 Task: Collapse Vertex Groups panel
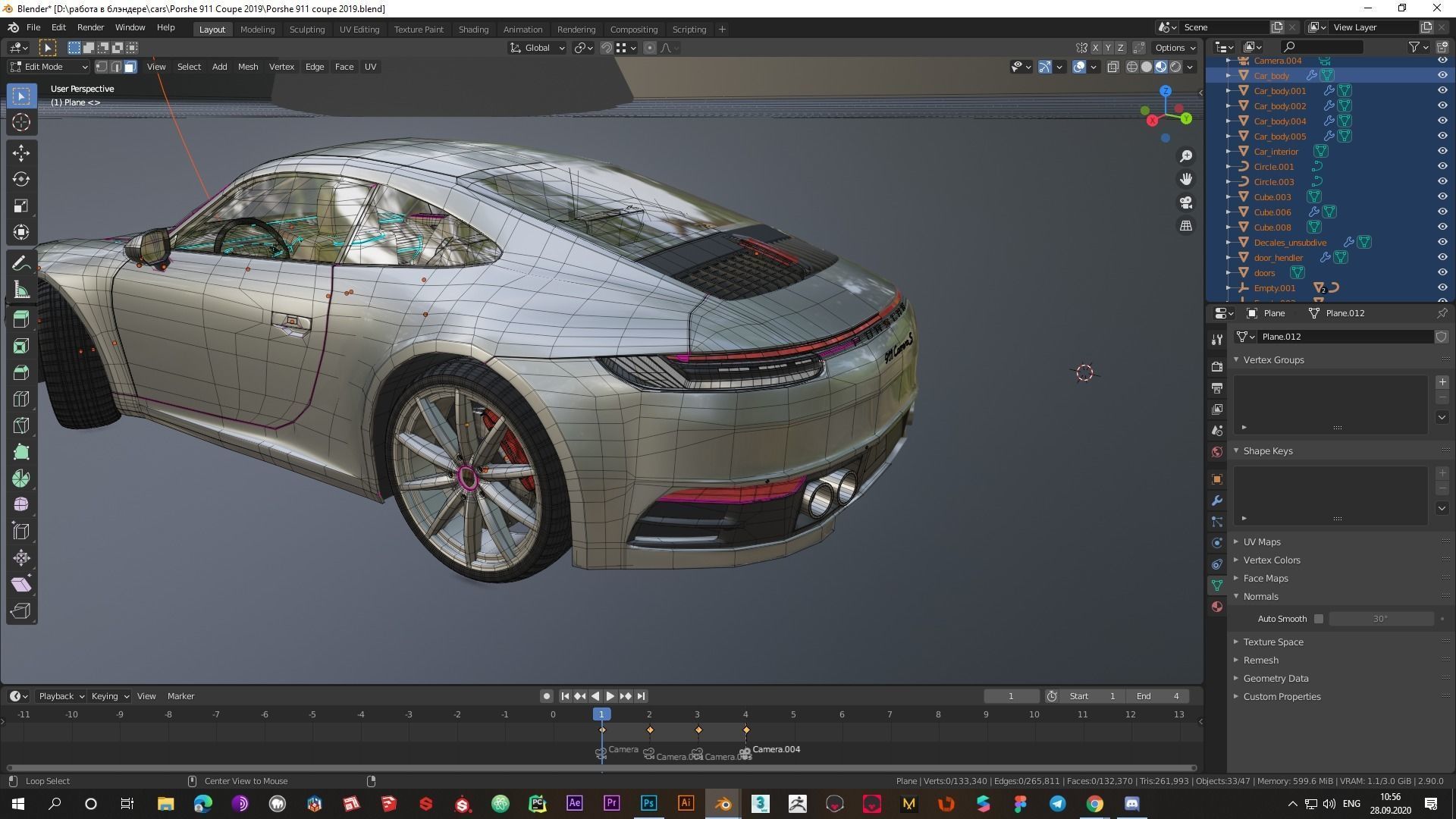(x=1273, y=360)
